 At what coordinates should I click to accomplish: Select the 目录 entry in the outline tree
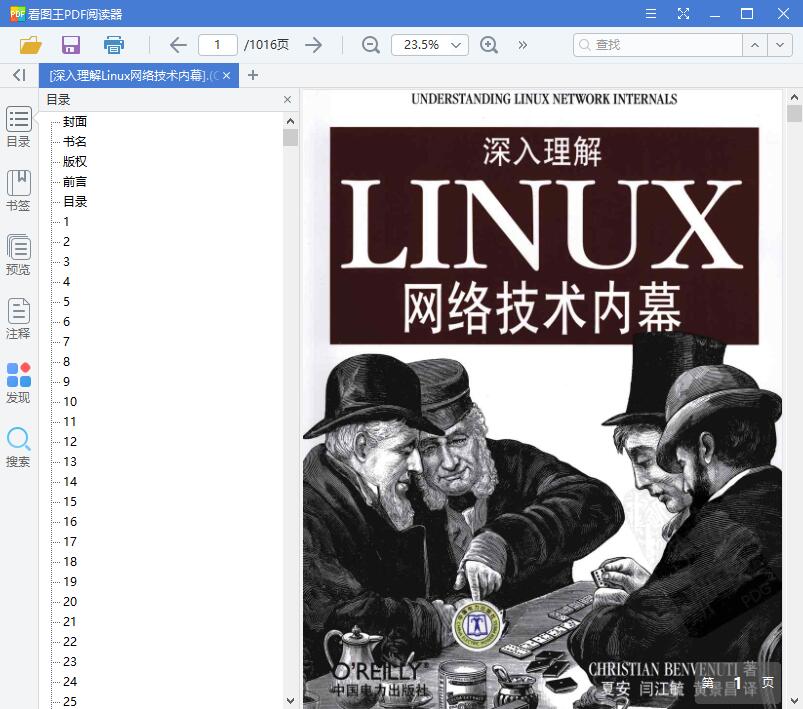pyautogui.click(x=75, y=201)
